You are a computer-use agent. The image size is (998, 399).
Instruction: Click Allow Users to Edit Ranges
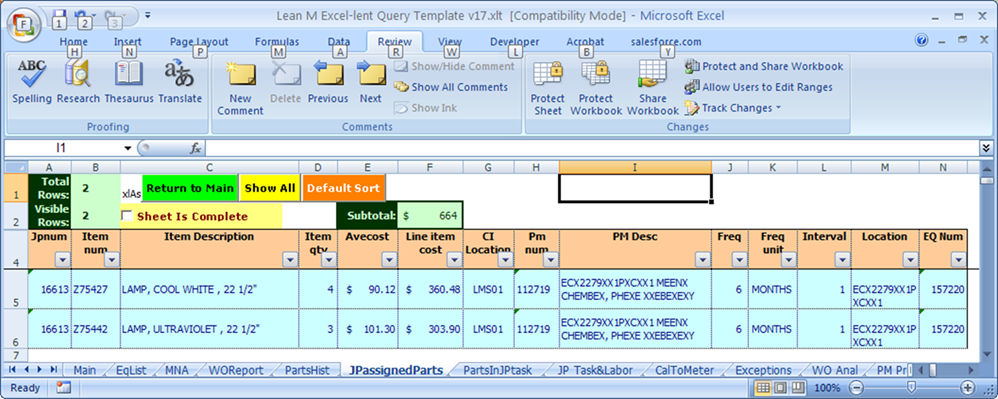(758, 87)
